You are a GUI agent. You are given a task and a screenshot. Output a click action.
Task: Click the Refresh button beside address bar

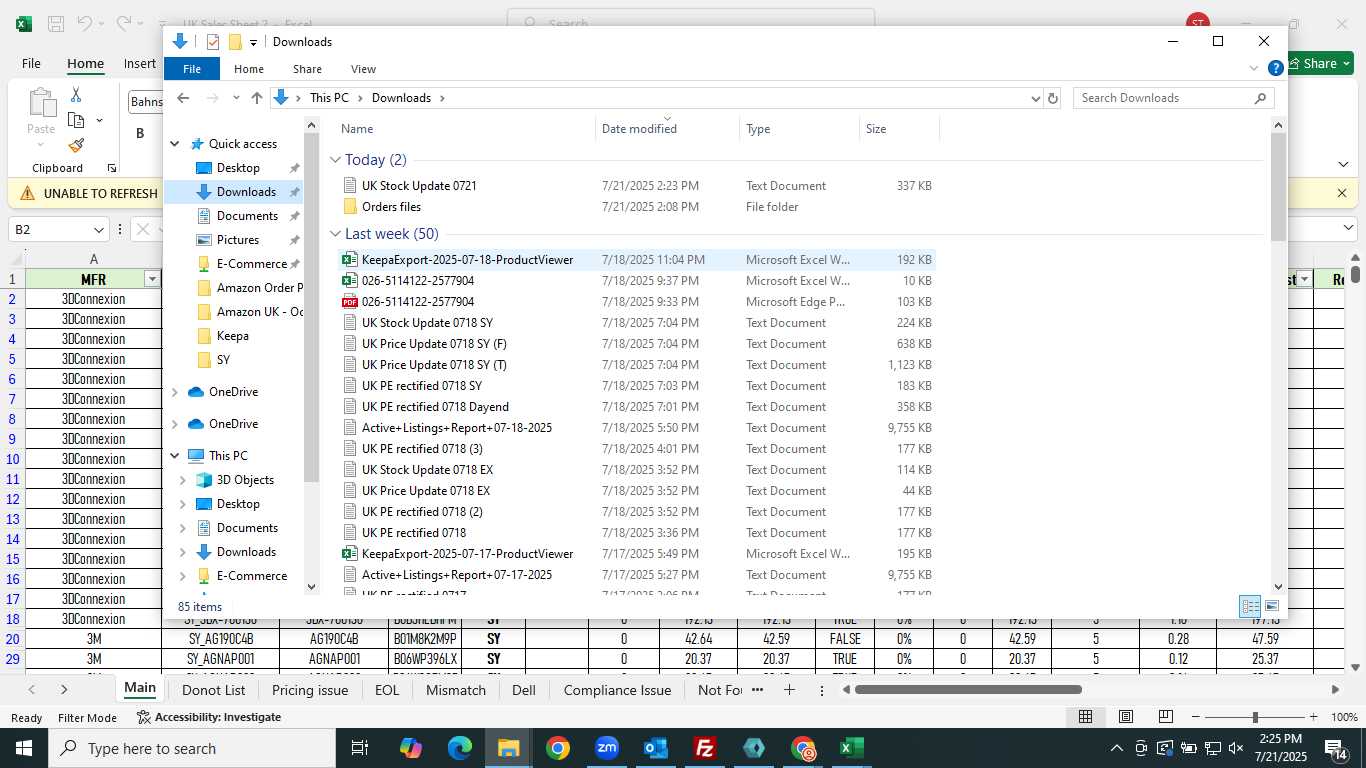pos(1053,98)
